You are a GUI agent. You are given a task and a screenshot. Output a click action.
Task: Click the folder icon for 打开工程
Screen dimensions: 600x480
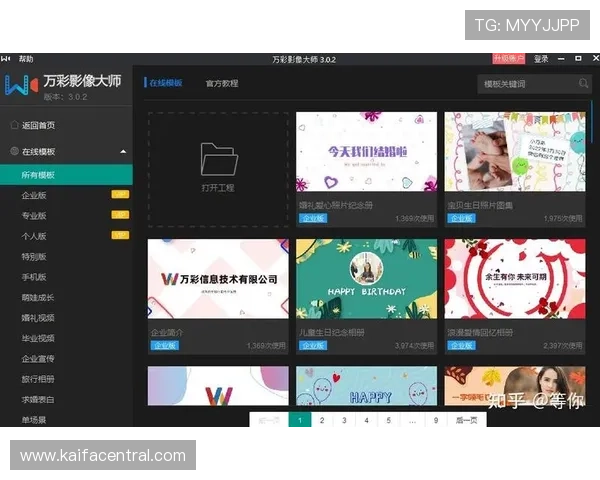pyautogui.click(x=219, y=159)
